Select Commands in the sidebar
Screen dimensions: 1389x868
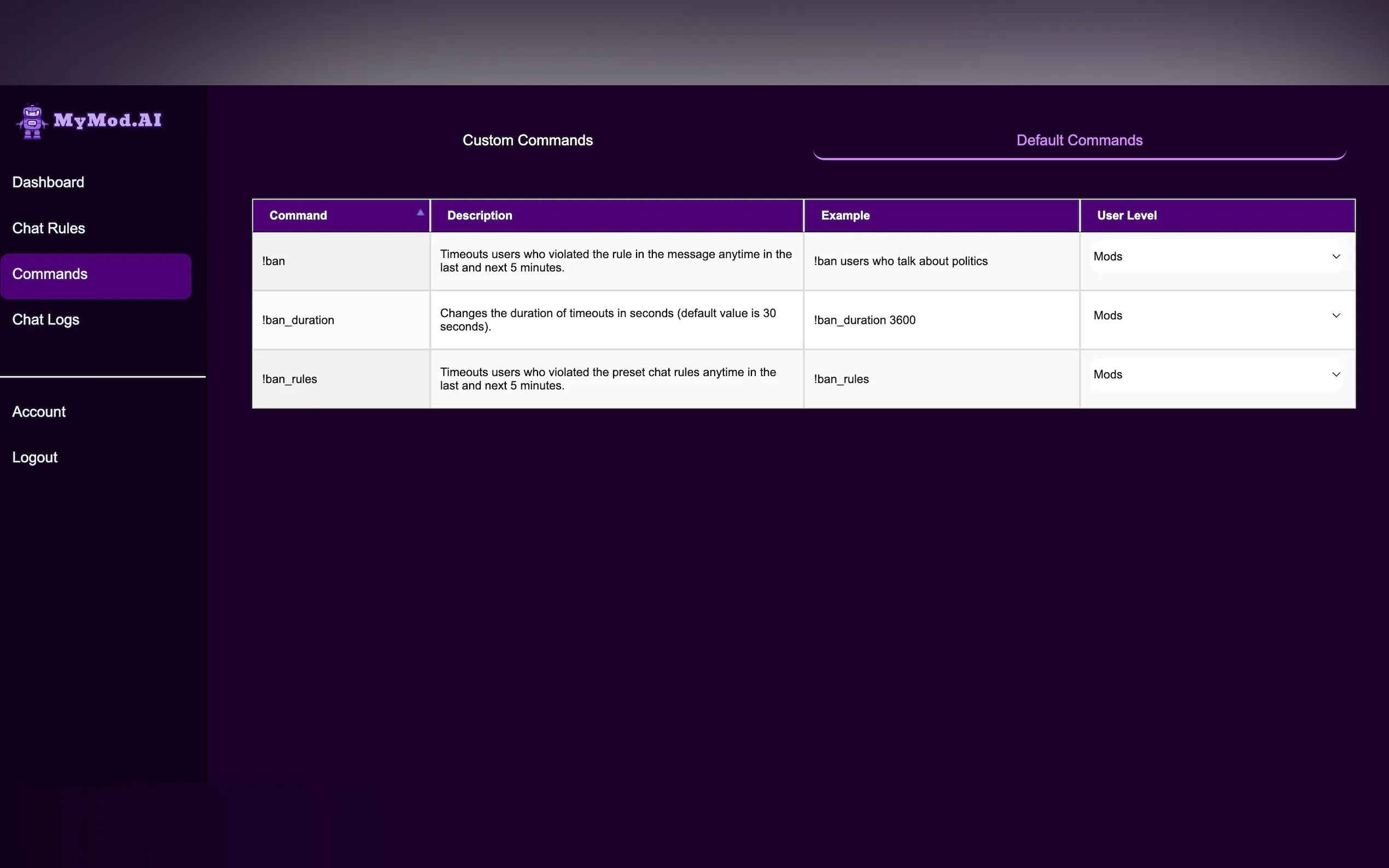point(50,274)
